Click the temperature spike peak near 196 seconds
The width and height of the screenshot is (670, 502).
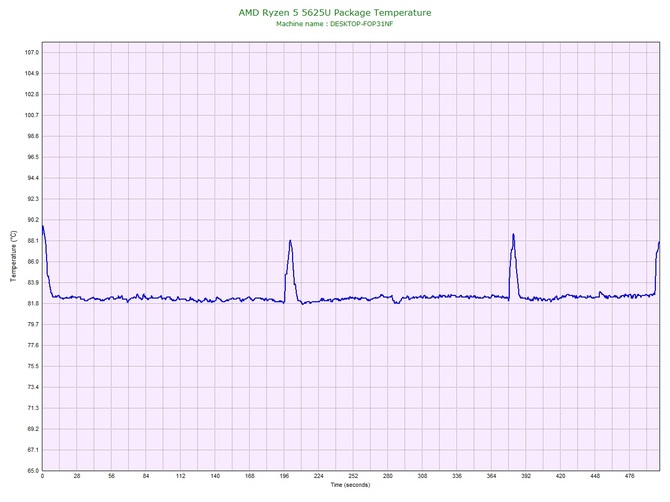coord(291,241)
